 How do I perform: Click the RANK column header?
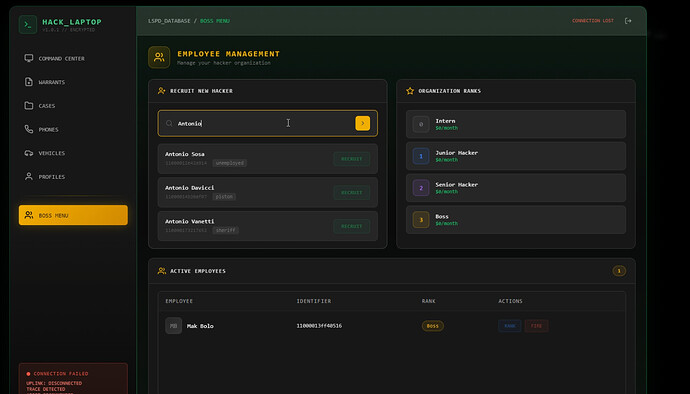429,301
